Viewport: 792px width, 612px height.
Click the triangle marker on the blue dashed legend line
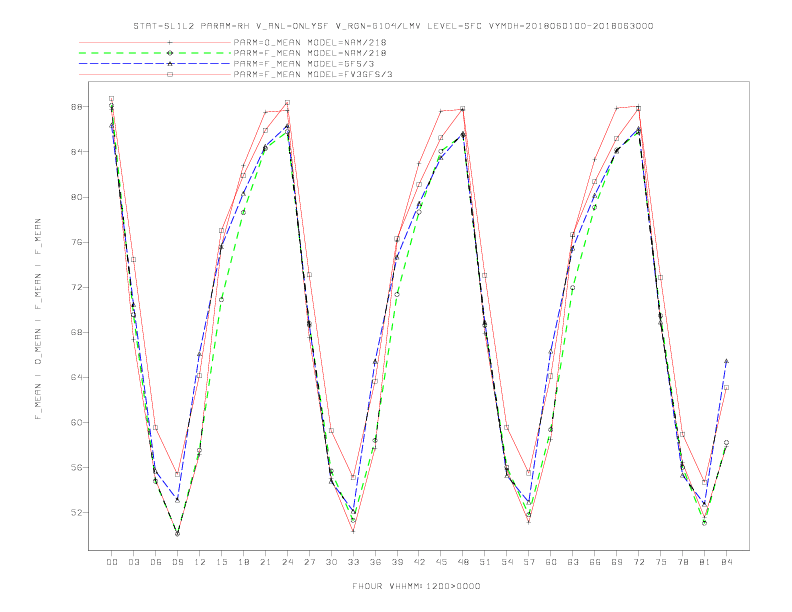point(170,64)
